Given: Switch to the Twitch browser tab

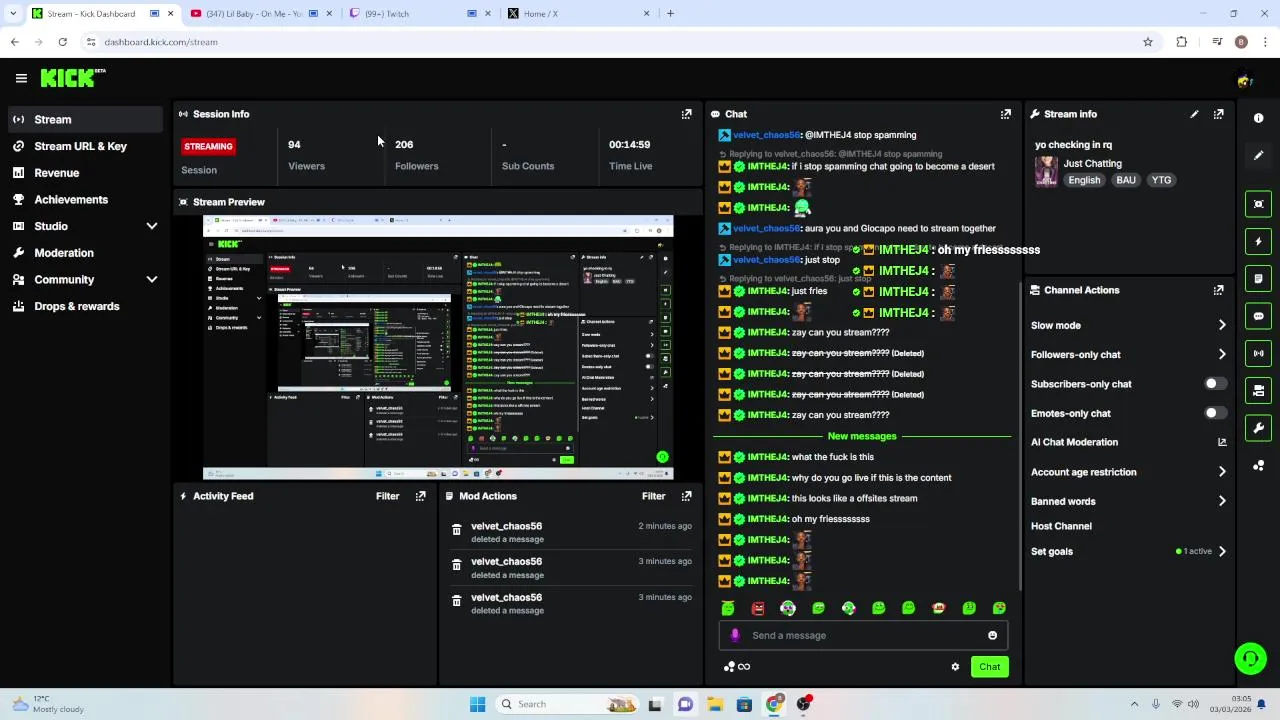Looking at the screenshot, I should (x=420, y=14).
